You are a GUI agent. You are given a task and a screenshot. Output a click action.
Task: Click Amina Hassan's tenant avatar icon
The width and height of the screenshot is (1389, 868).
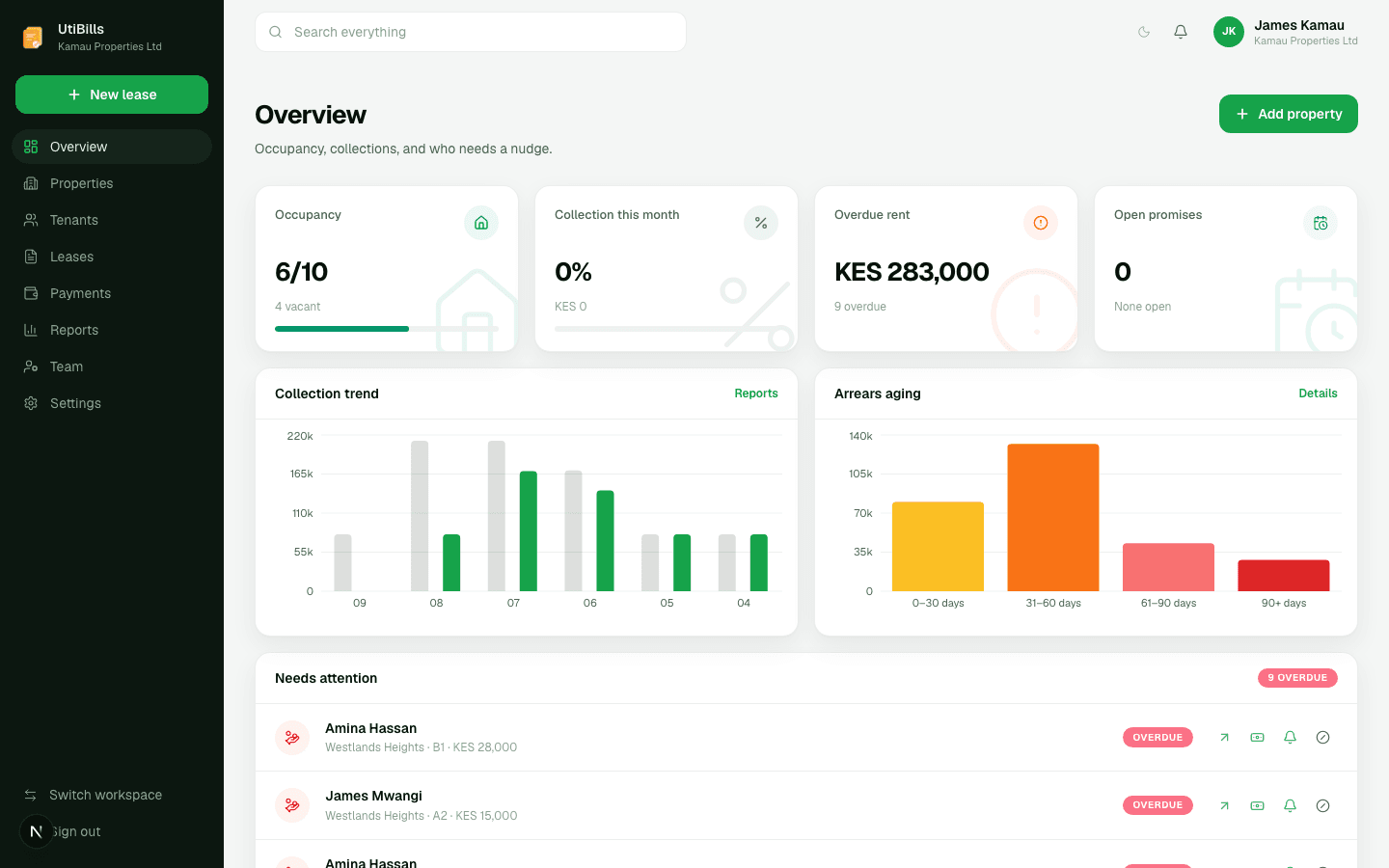(292, 738)
